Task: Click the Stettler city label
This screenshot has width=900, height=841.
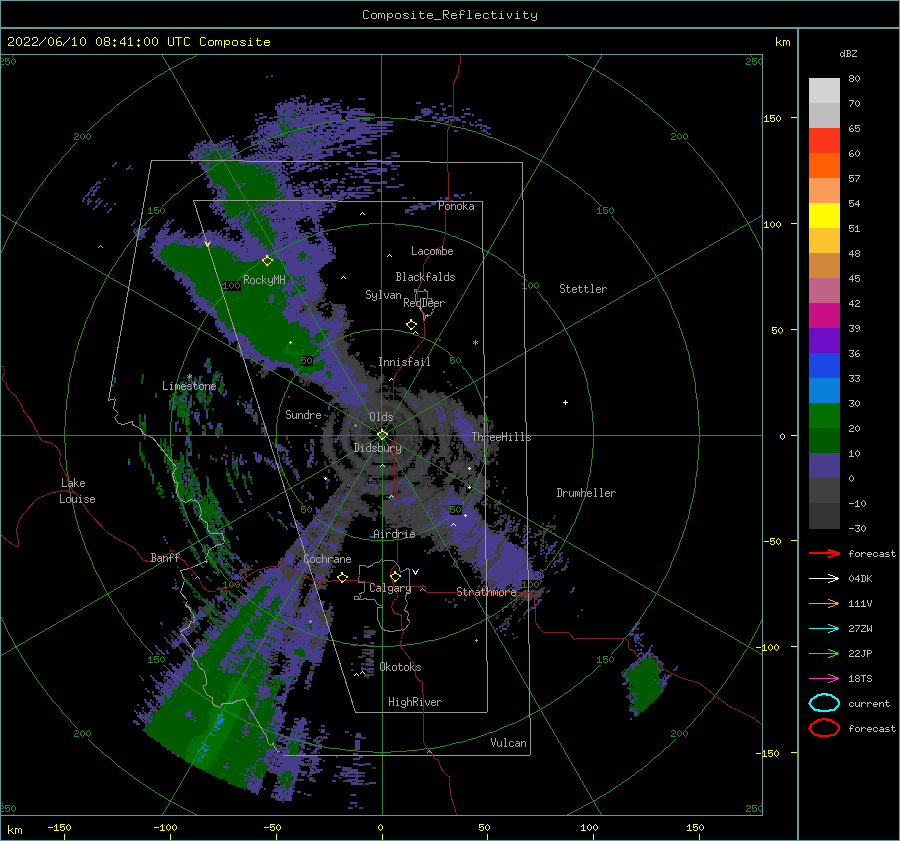Action: pos(583,289)
